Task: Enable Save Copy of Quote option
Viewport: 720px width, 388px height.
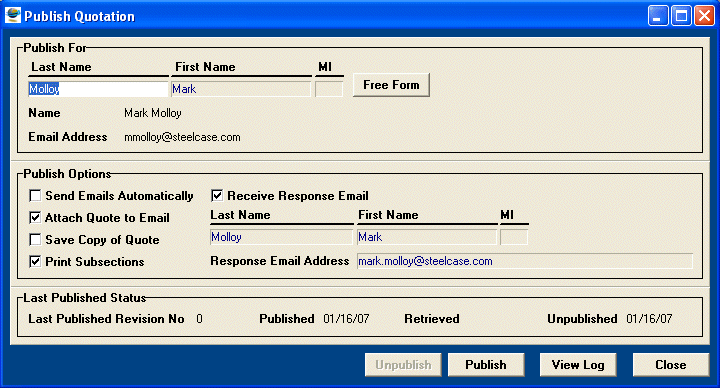Action: point(35,240)
